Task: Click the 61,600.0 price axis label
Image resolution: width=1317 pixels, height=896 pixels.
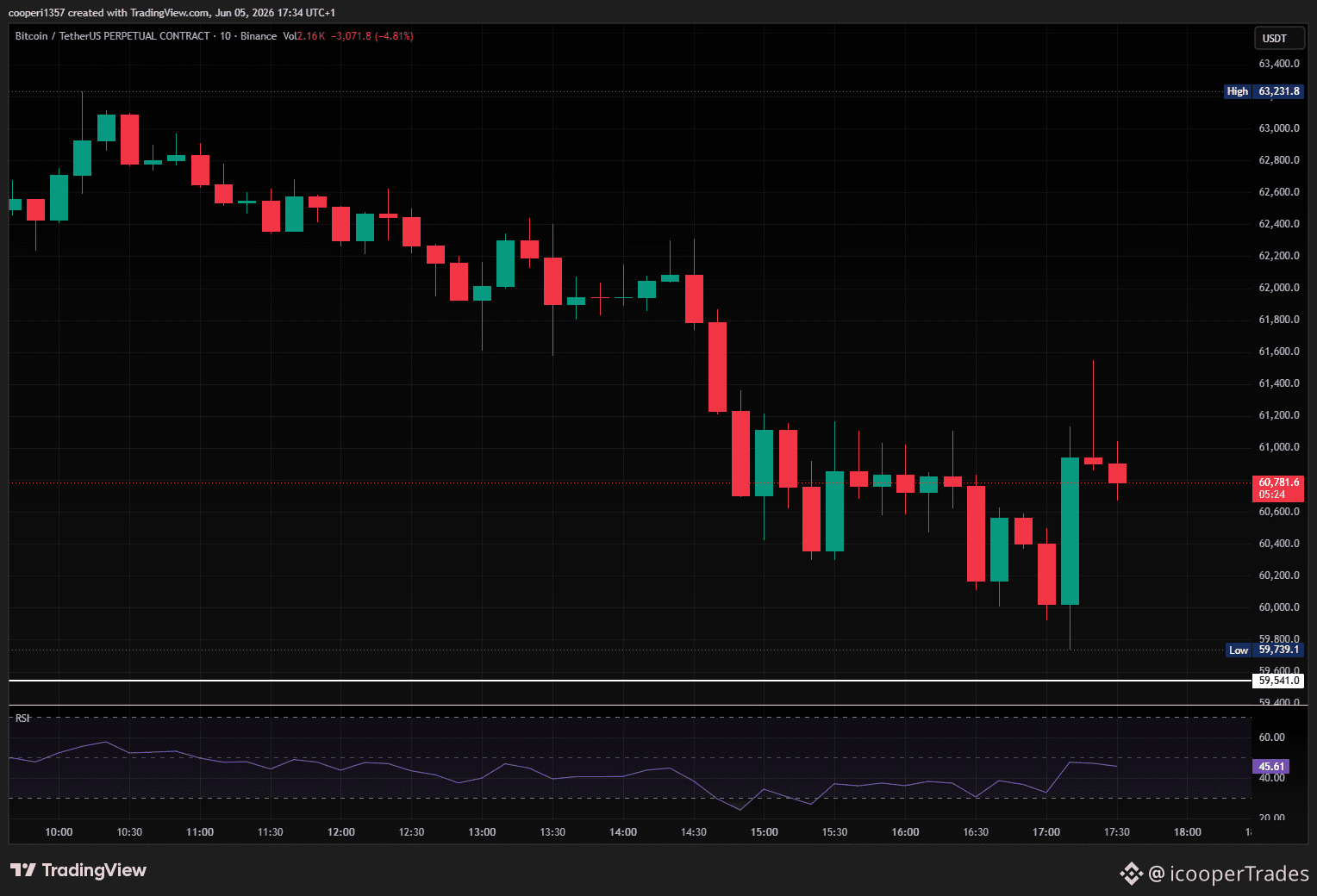Action: [1279, 352]
